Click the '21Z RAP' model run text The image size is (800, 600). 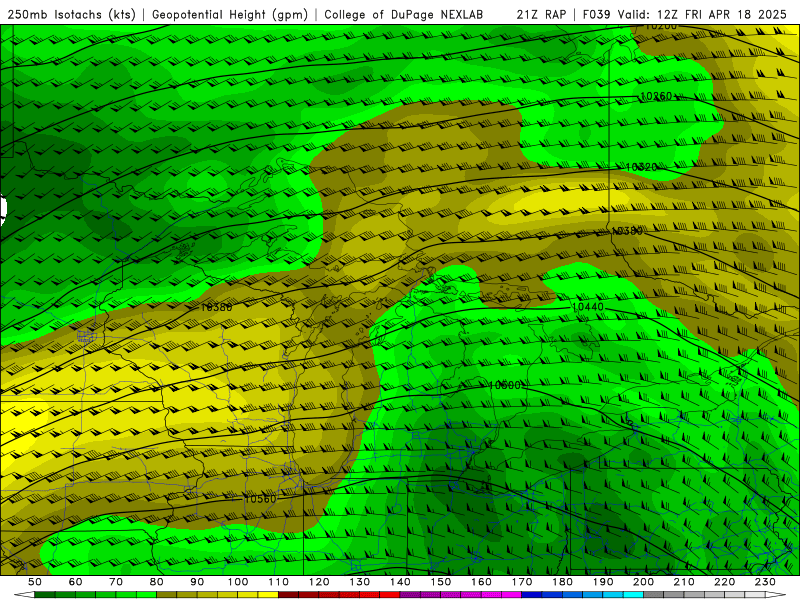point(541,15)
